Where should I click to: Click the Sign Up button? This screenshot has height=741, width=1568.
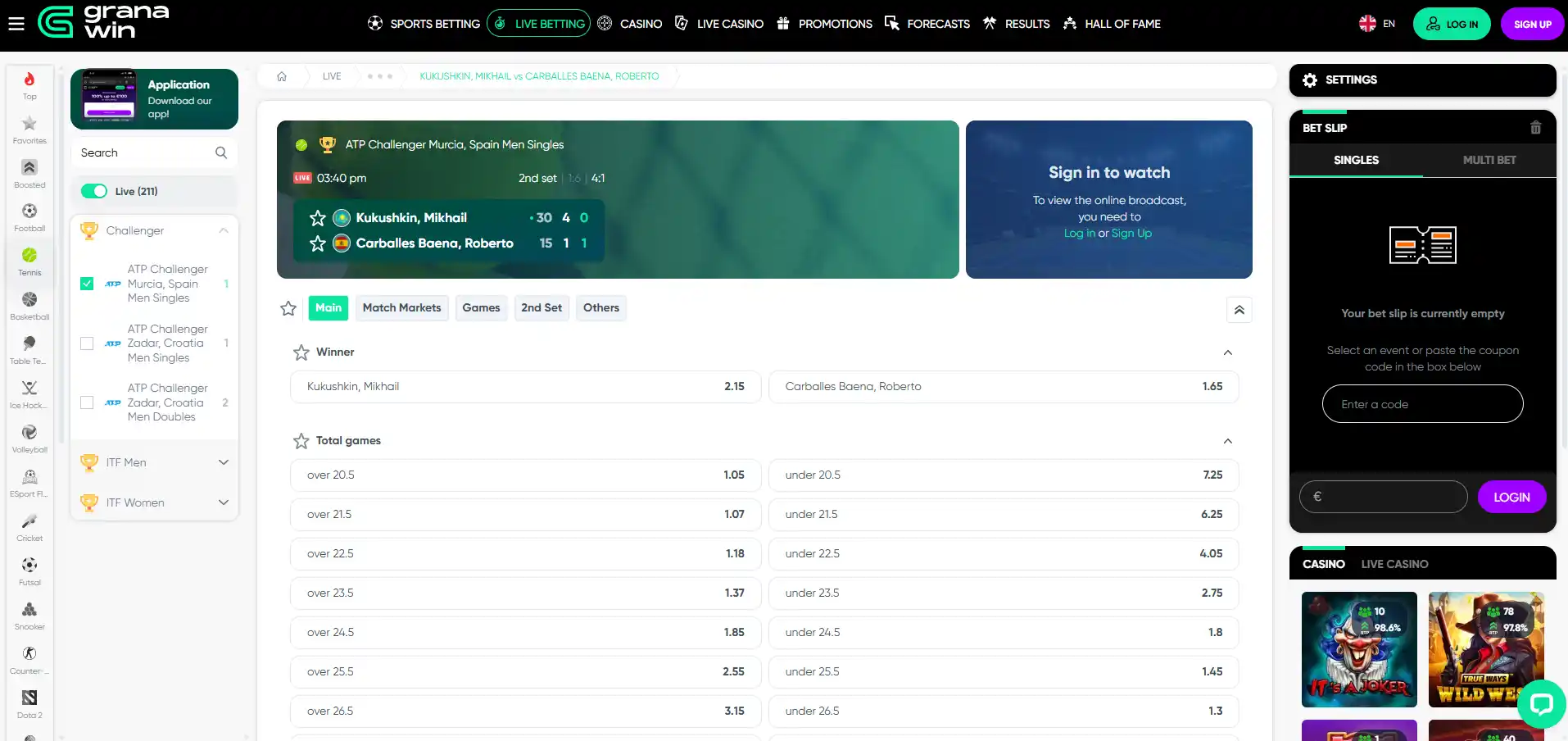[x=1532, y=24]
